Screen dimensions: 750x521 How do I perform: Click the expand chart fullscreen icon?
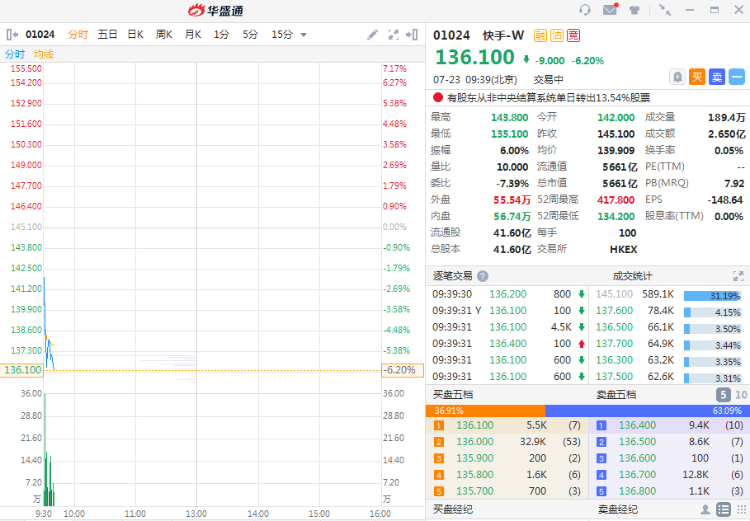tap(392, 35)
